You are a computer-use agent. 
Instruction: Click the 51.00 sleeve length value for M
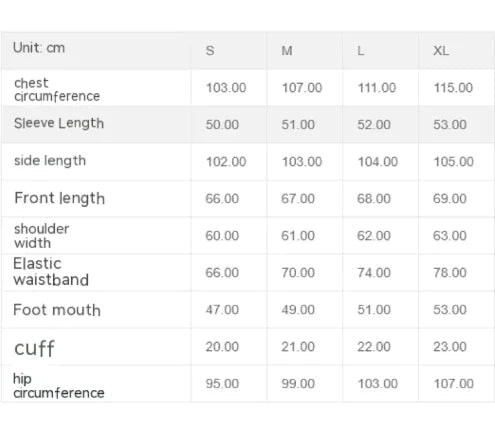(x=298, y=125)
